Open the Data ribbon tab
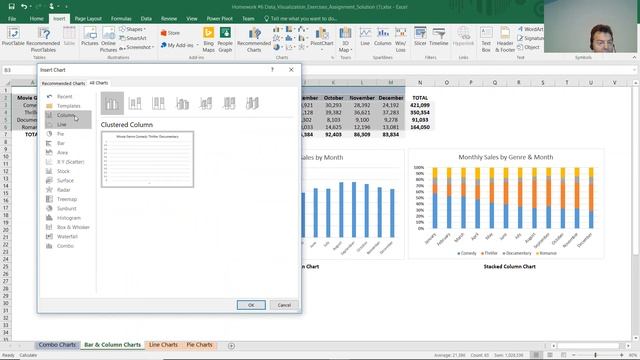Viewport: 640px width, 360px height. (146, 19)
